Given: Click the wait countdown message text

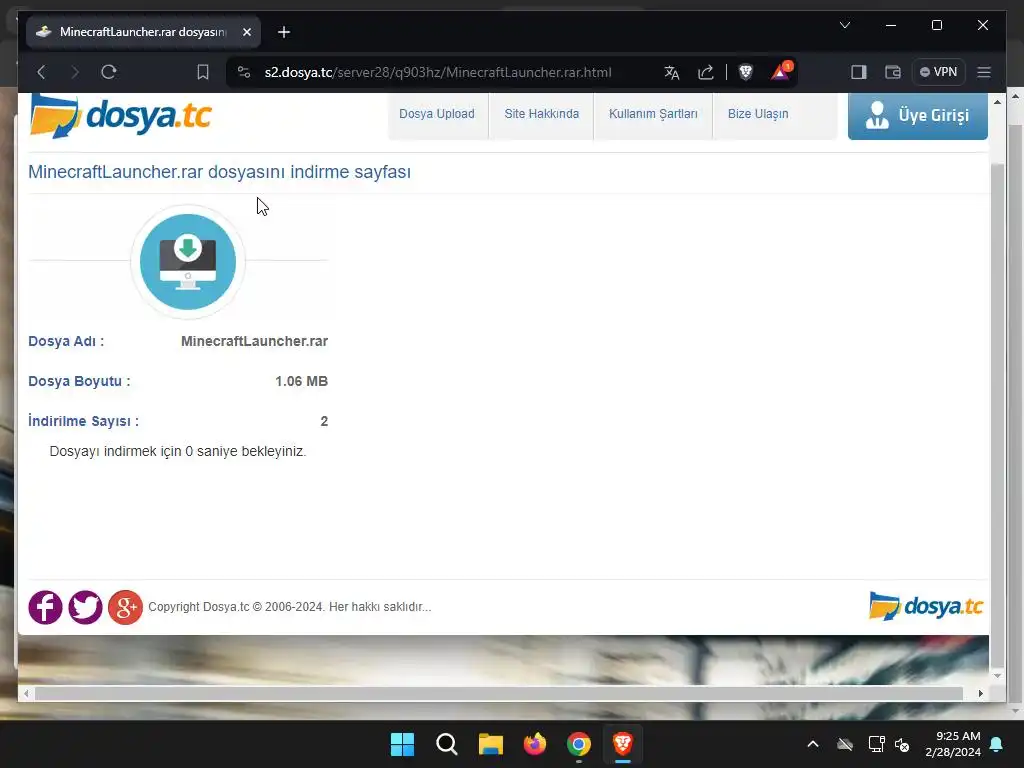Looking at the screenshot, I should [x=178, y=451].
